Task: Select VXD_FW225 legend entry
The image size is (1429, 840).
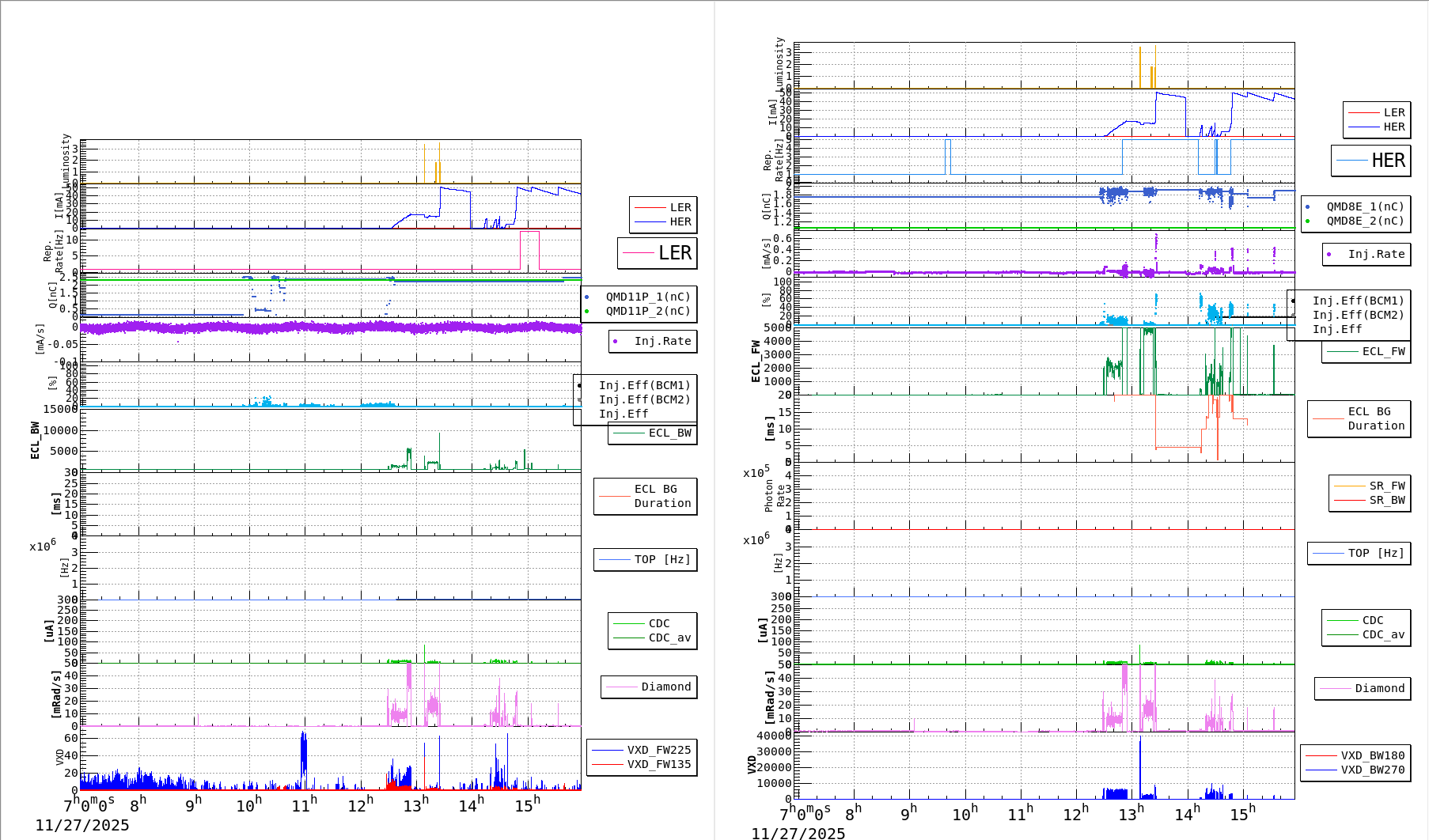Action: click(x=658, y=750)
